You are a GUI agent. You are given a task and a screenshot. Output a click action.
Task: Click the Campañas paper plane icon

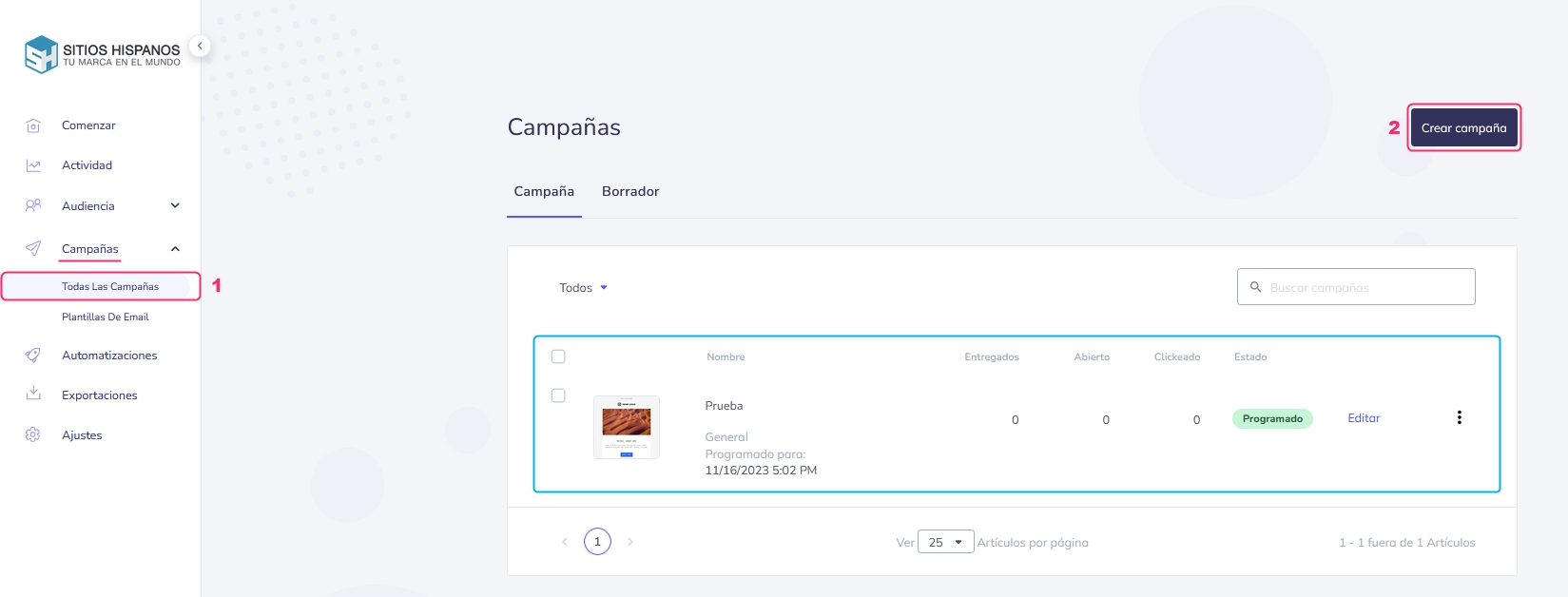33,248
